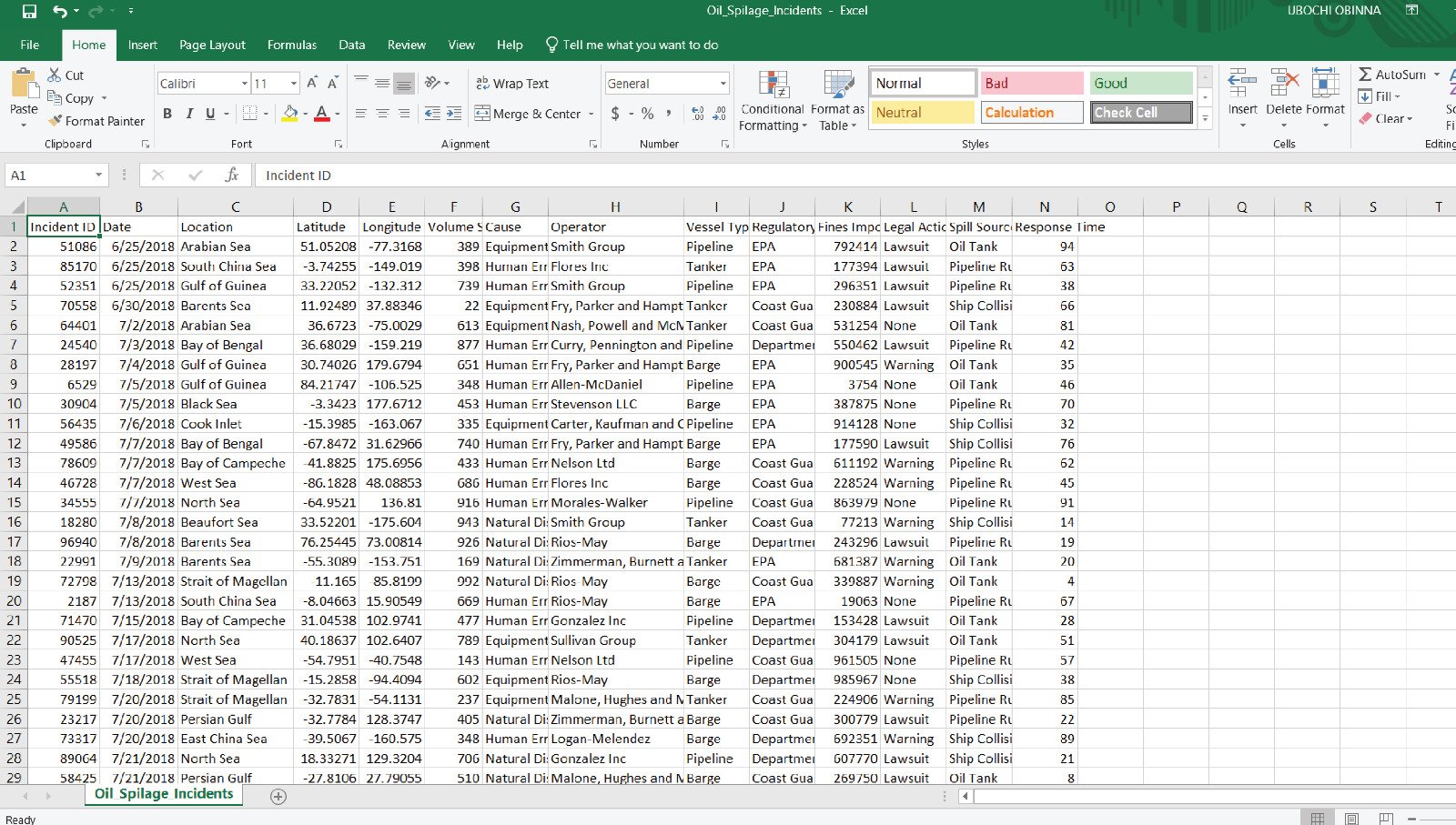Screen dimensions: 1456x825
Task: Switch to the Formulas ribbon tab
Action: pos(292,45)
